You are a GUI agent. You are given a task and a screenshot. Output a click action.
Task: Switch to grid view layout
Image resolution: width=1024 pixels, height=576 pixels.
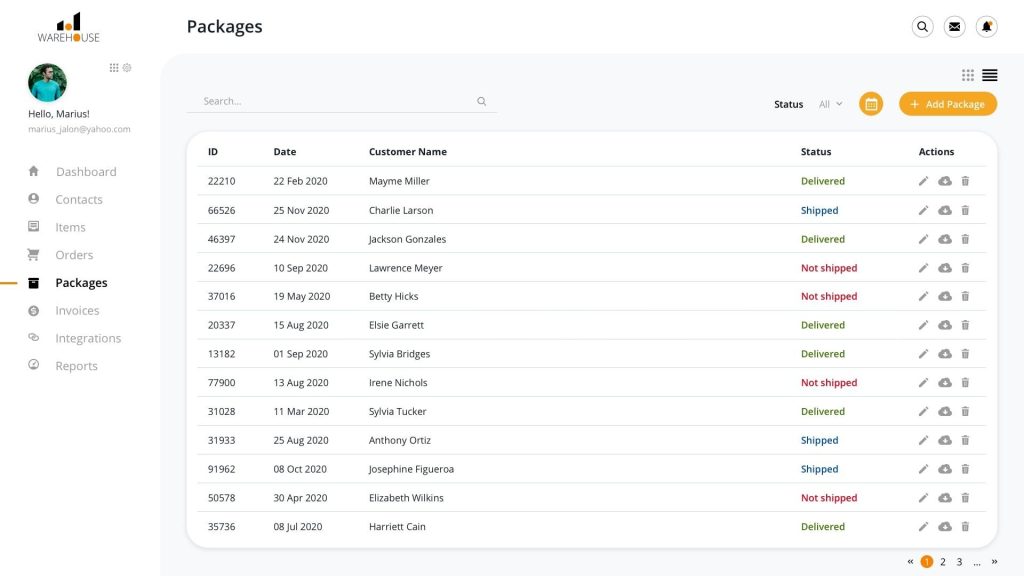[968, 75]
